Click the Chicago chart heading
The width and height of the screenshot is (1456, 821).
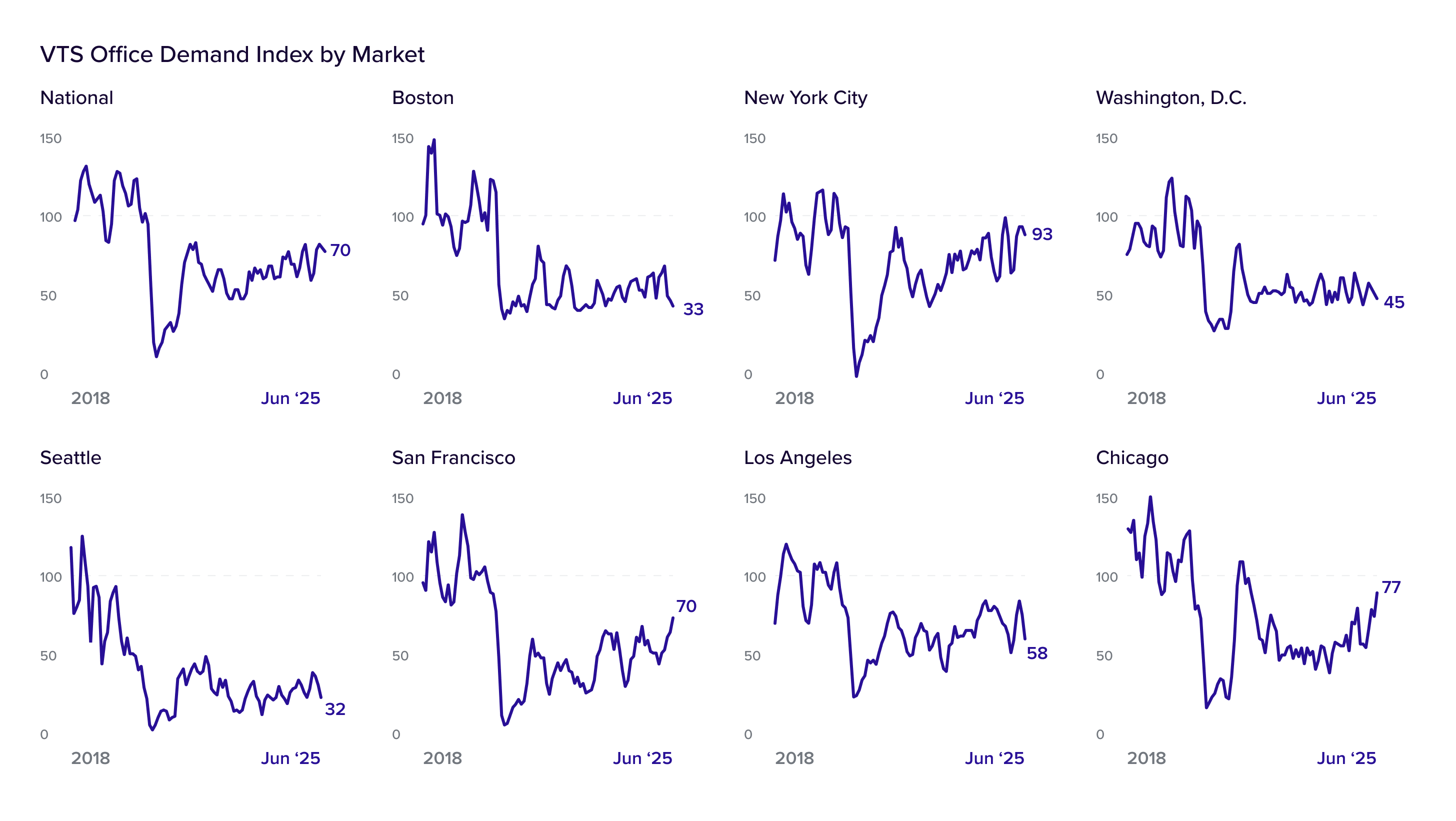click(x=1132, y=458)
